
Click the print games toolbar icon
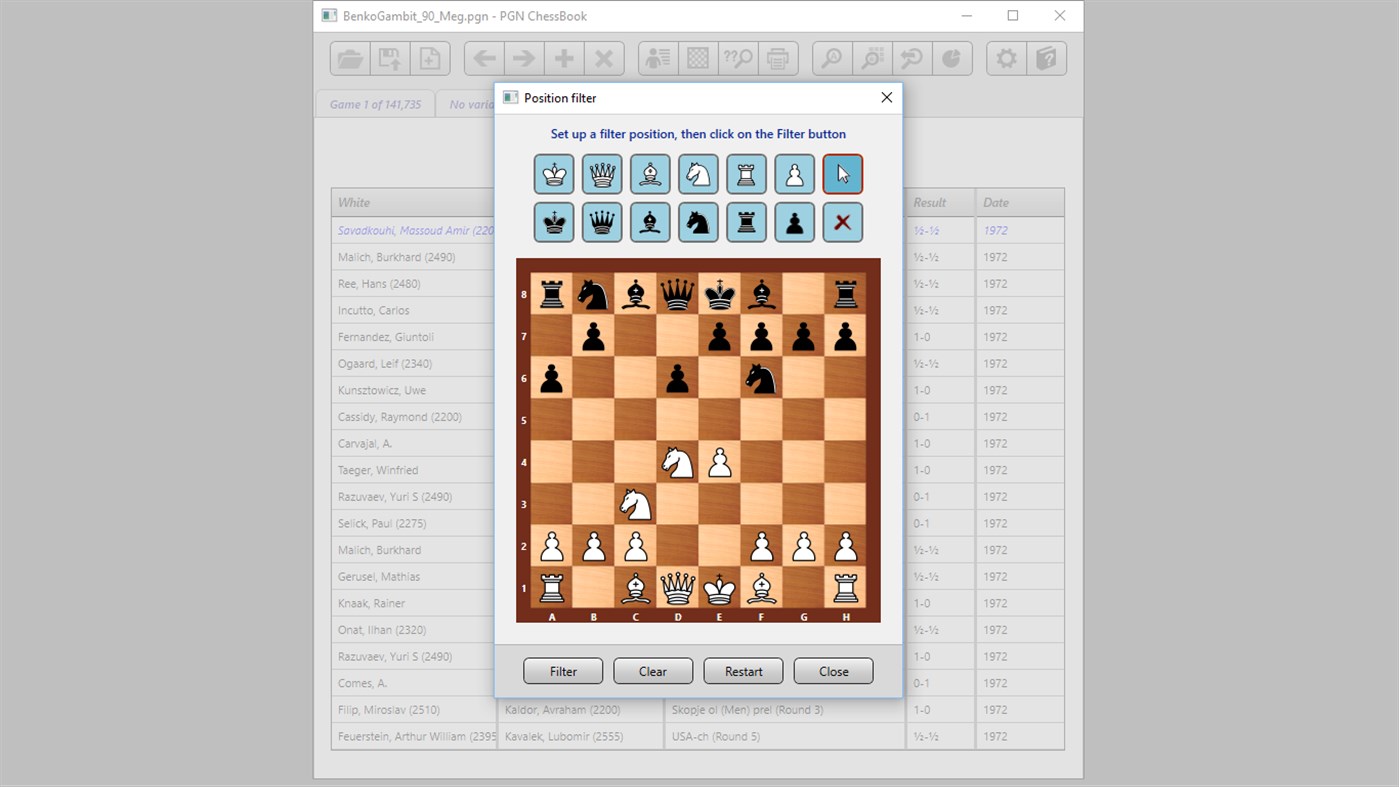click(x=778, y=58)
